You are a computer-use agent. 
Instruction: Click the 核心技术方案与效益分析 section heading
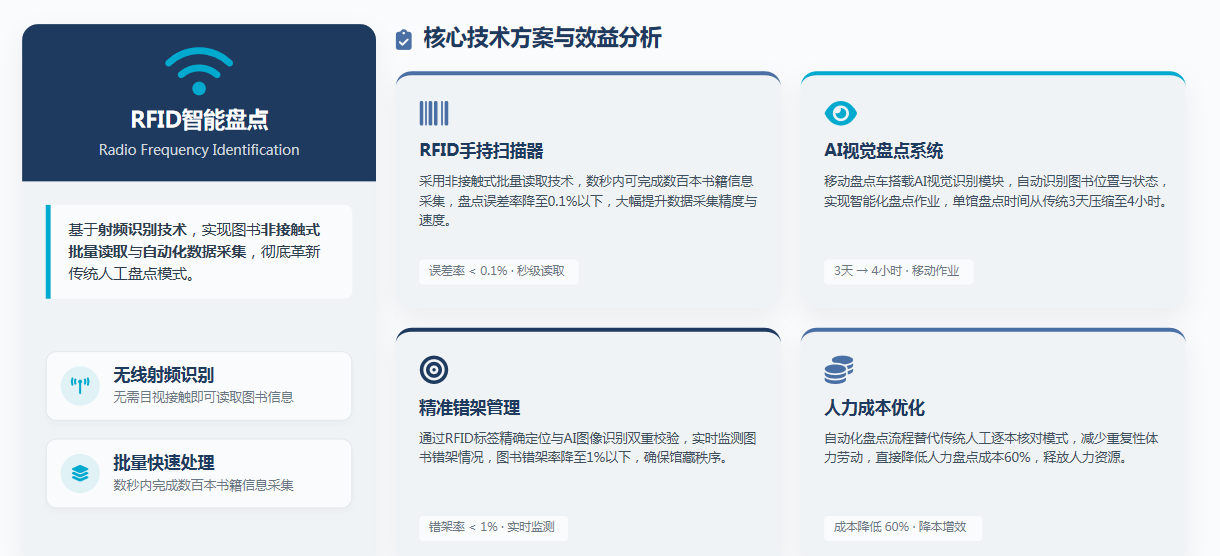(x=542, y=38)
